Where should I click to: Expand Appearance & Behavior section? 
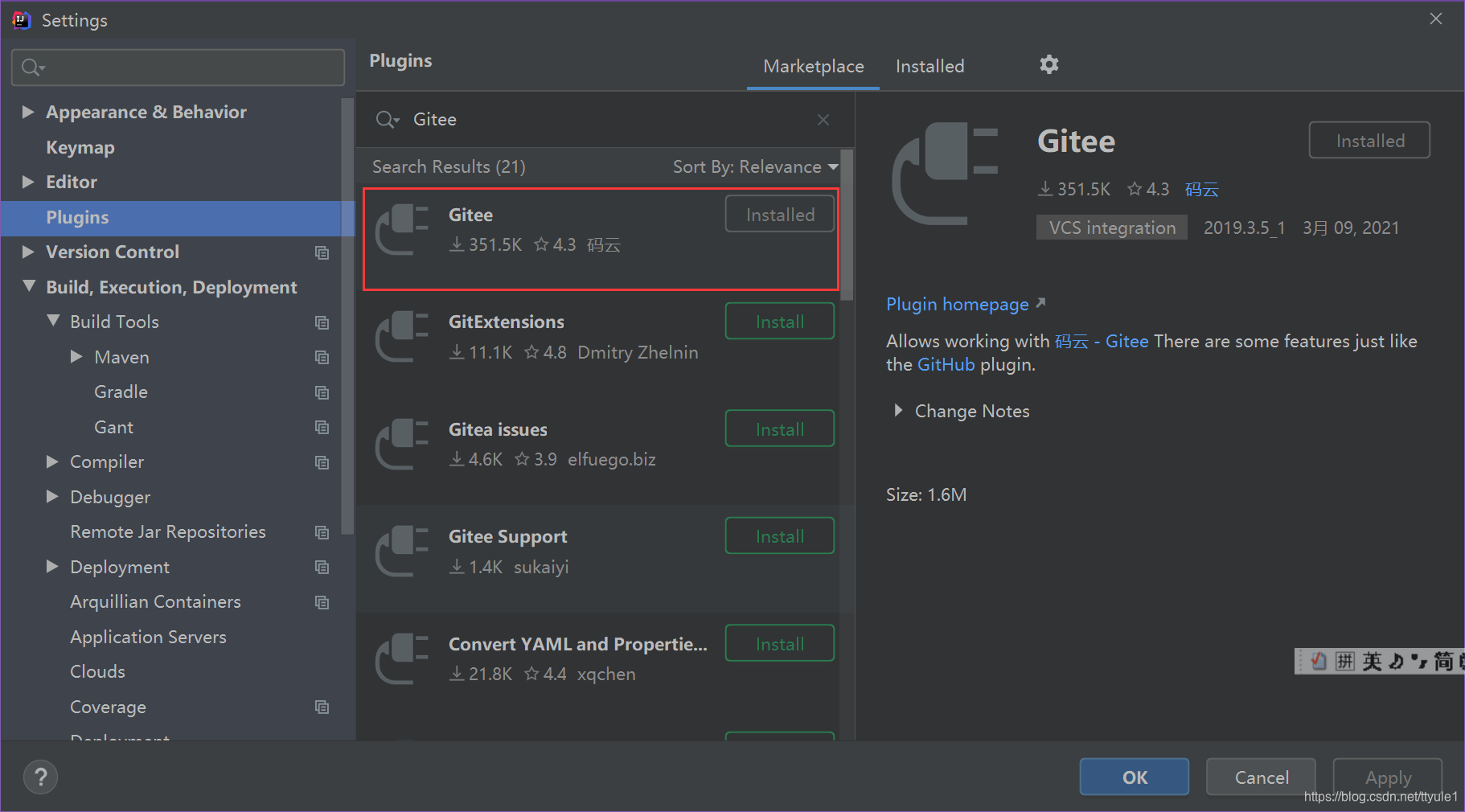coord(28,112)
